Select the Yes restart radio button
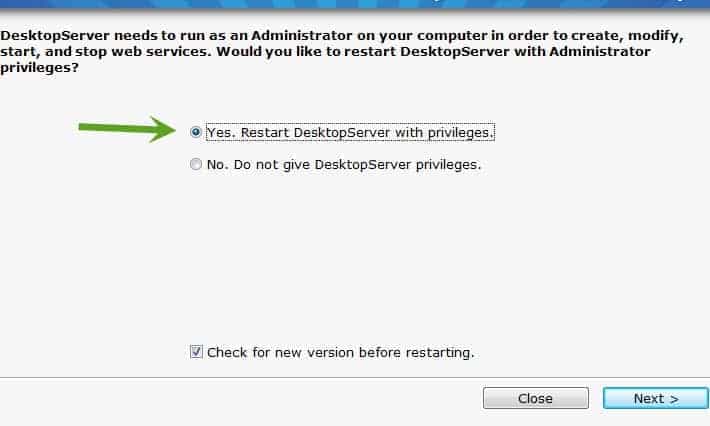710x426 pixels. tap(196, 132)
